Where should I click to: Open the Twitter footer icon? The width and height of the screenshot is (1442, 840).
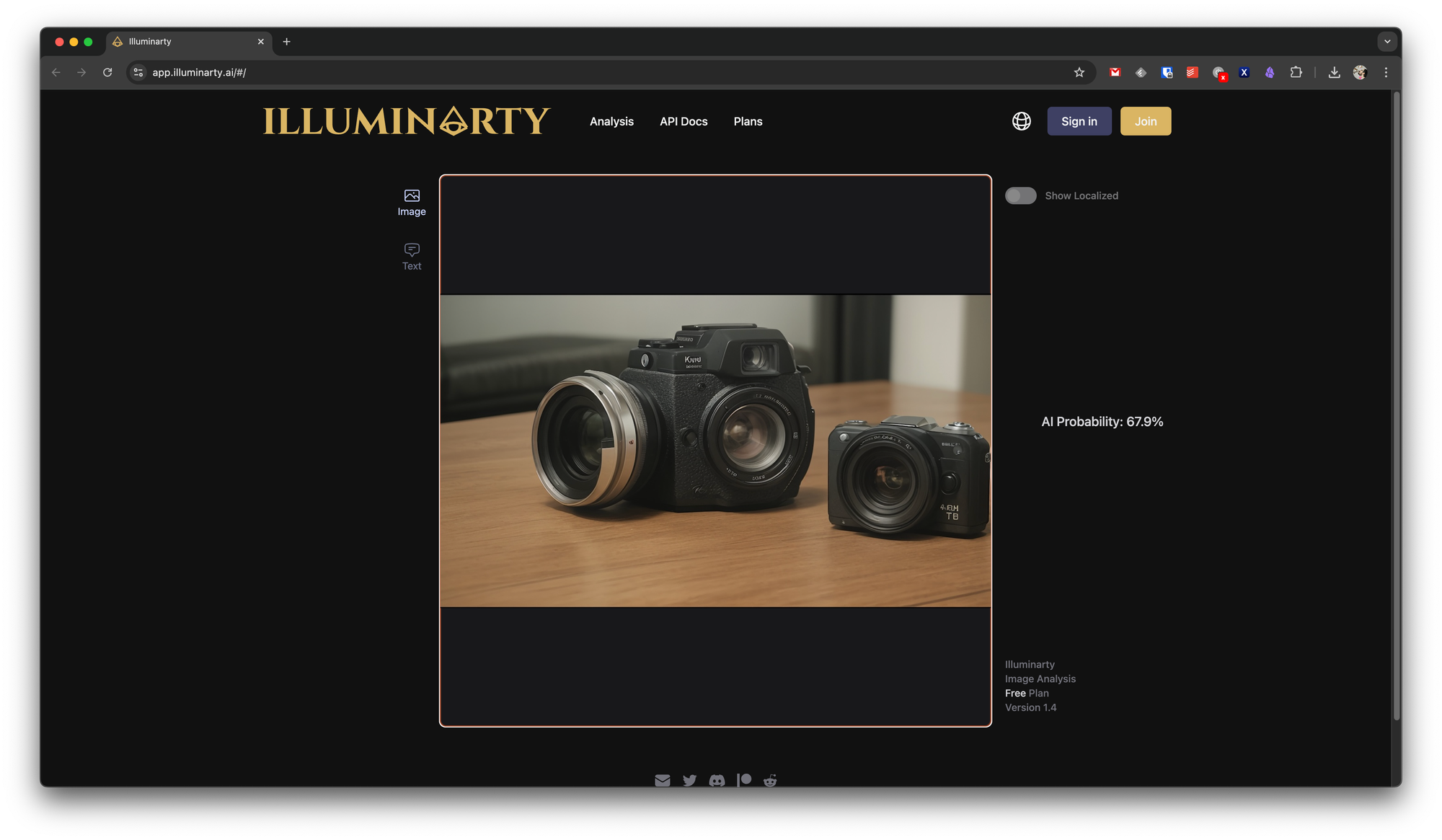[x=689, y=780]
